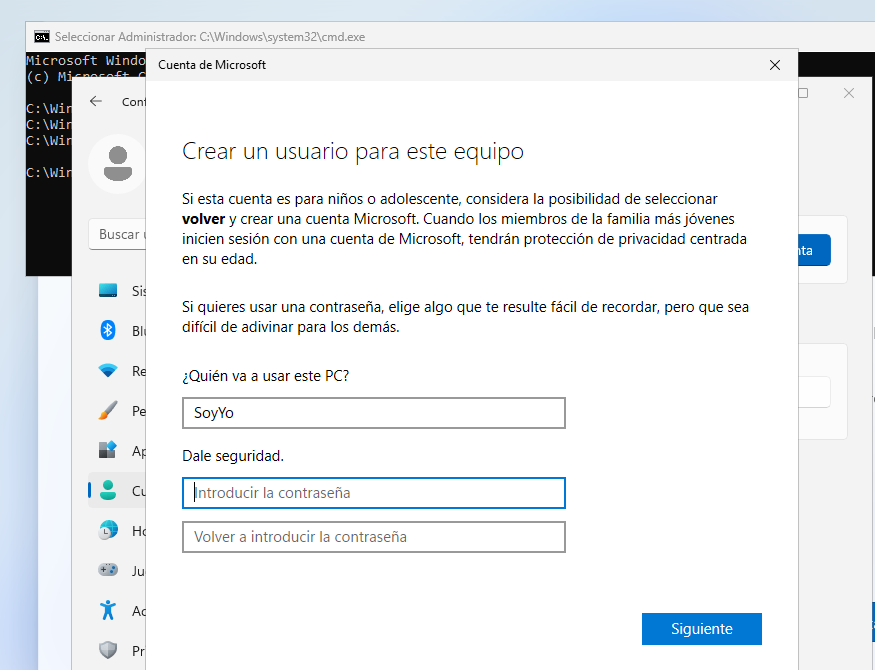
Task: Click the Privacy shield icon in sidebar
Action: [x=108, y=650]
